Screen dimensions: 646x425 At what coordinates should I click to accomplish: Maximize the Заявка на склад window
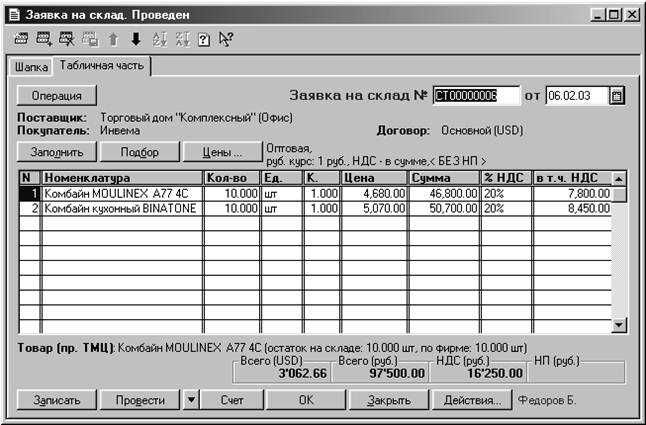[x=613, y=15]
